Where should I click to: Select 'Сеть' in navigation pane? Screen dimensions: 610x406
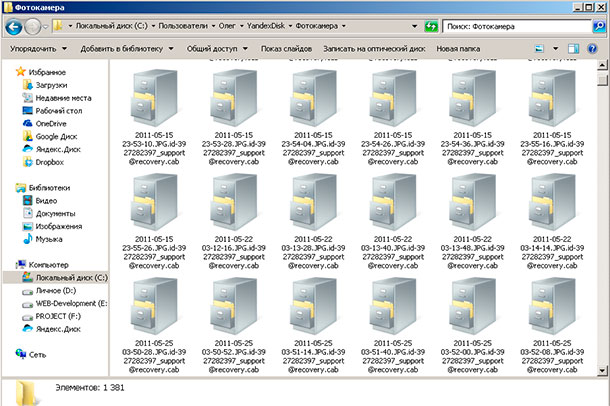click(x=30, y=354)
